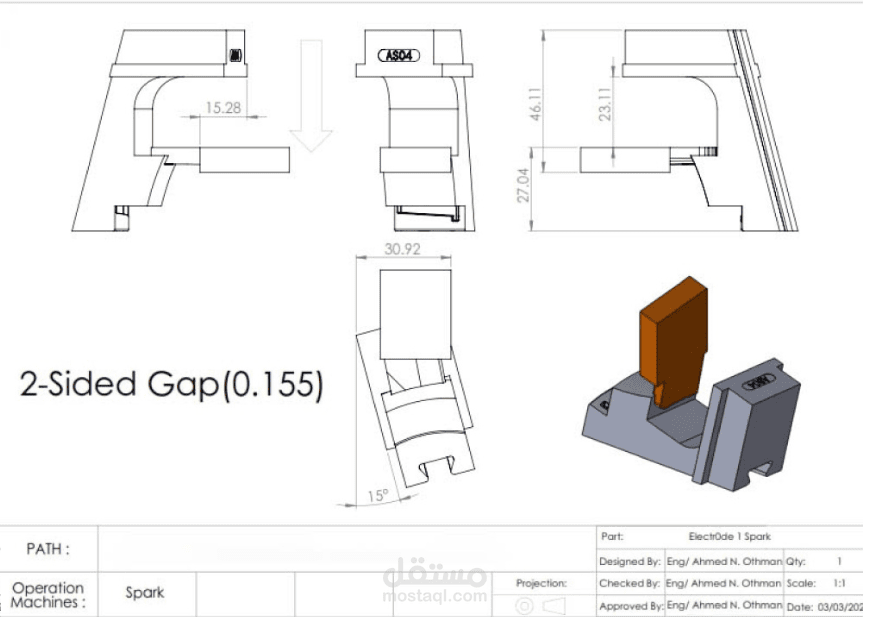Click the Qty: label
The width and height of the screenshot is (870, 617).
(796, 562)
